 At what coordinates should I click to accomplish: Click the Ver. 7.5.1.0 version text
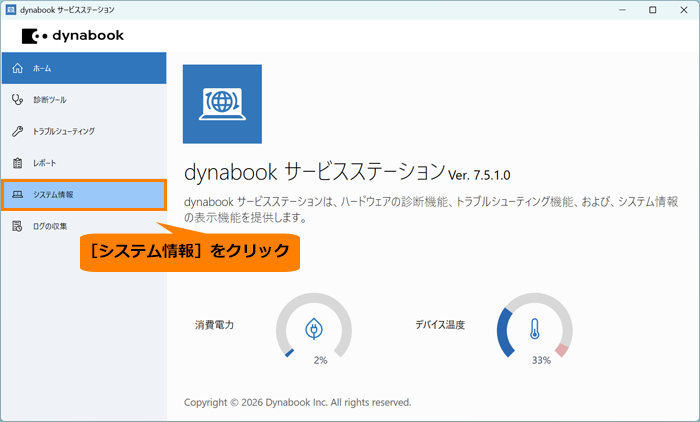click(x=479, y=175)
